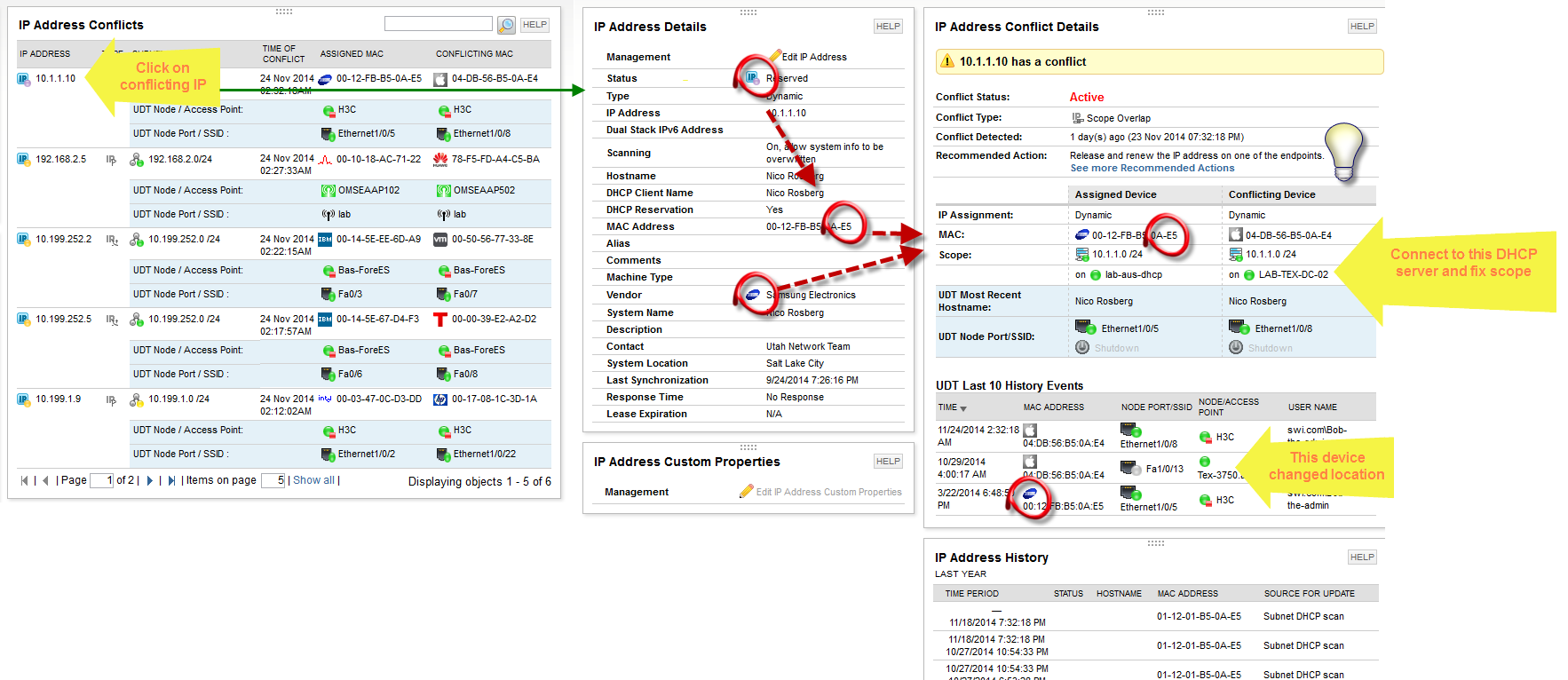Image resolution: width=1568 pixels, height=680 pixels.
Task: Click drag handle atop IP Address History panel
Action: [x=1155, y=542]
